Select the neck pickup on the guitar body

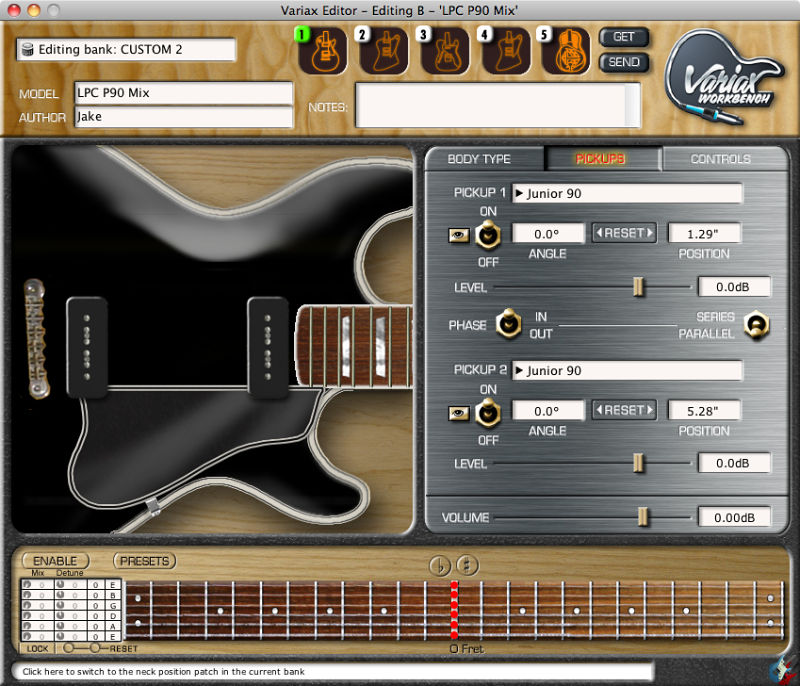click(x=267, y=347)
